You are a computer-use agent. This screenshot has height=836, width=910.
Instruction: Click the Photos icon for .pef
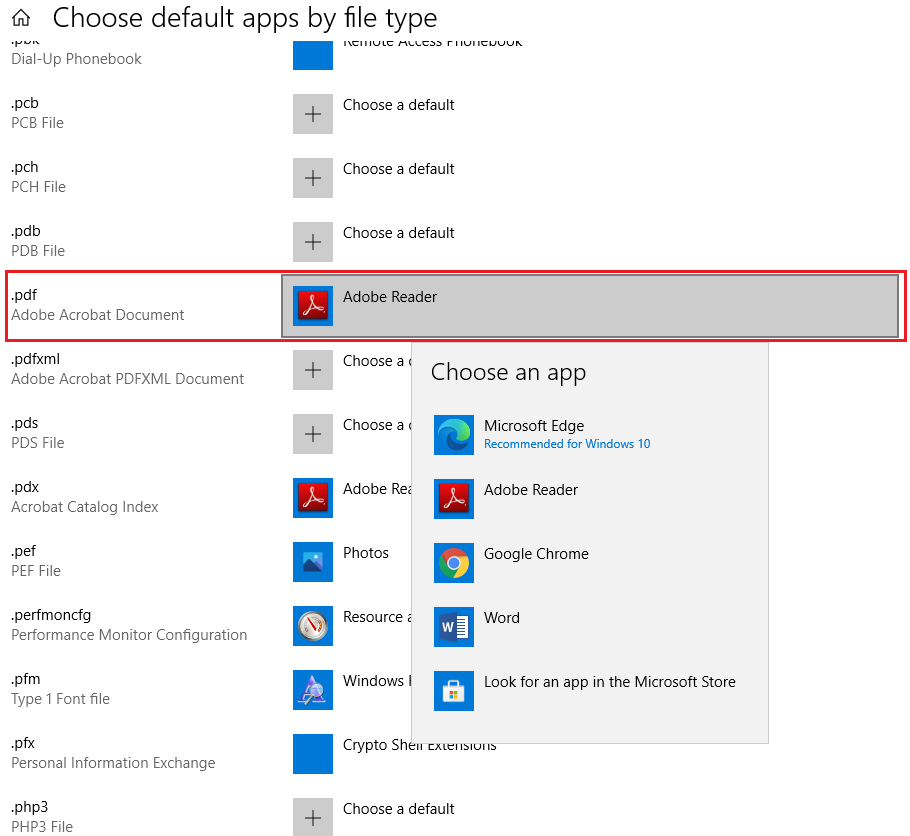tap(313, 562)
